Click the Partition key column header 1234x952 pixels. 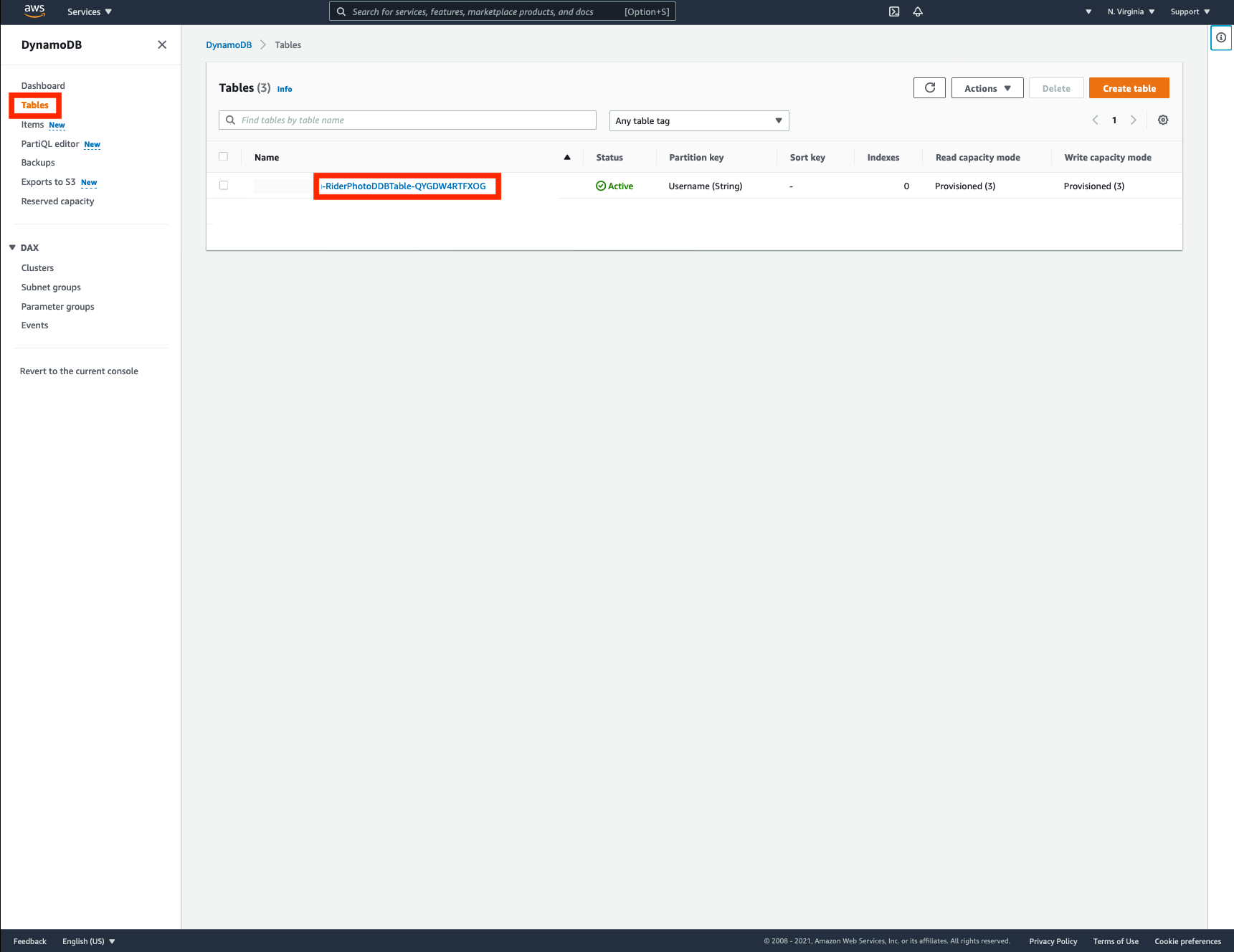[x=696, y=158]
